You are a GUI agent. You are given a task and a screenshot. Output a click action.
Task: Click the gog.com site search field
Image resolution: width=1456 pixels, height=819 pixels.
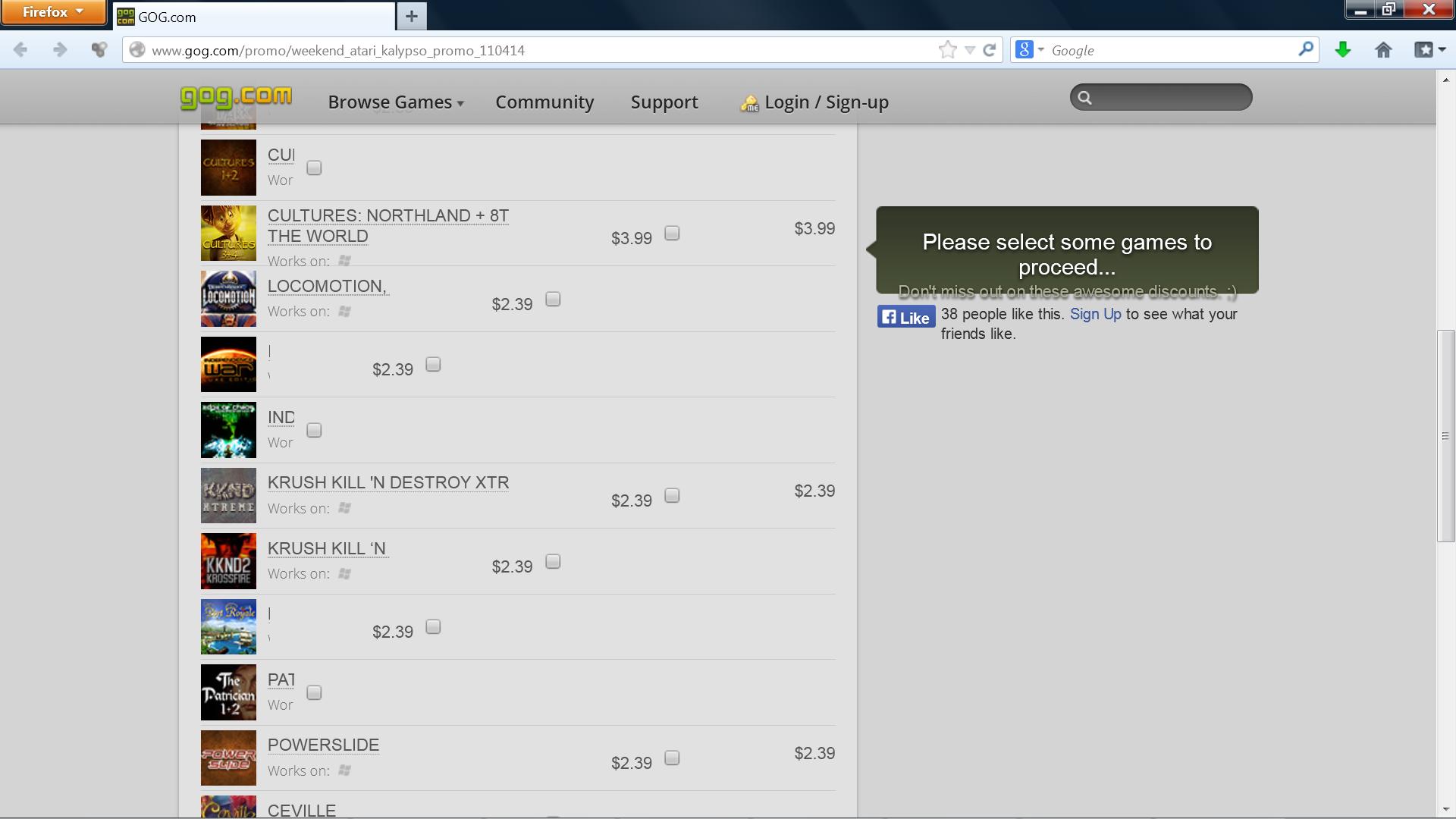pos(1161,97)
